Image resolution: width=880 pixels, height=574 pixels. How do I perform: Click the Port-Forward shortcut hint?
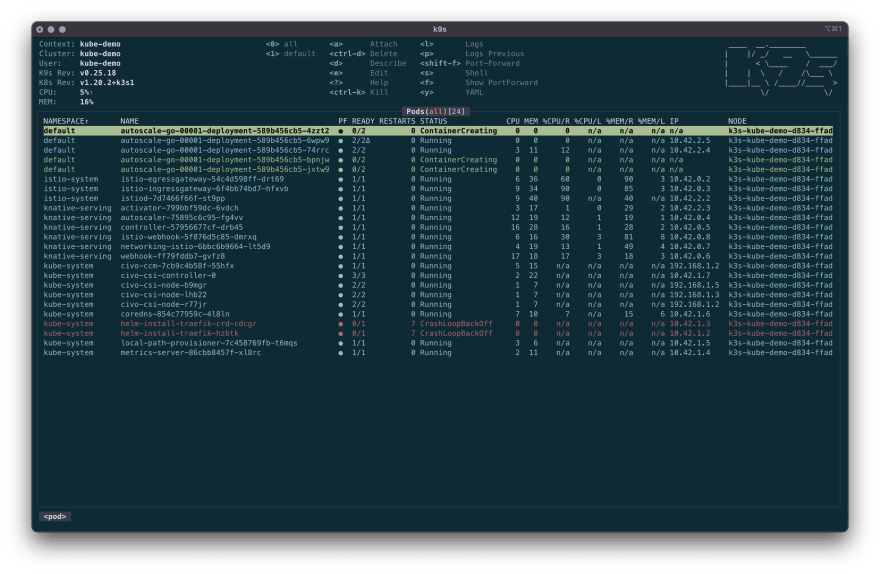(492, 63)
